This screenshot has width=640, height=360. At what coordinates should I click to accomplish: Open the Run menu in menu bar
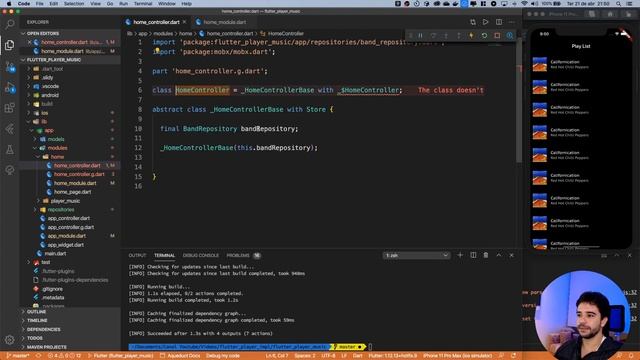coord(123,4)
